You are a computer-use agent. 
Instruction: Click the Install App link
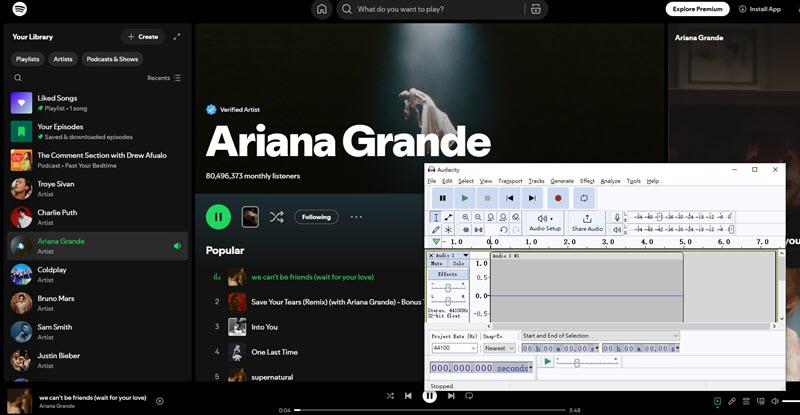(760, 9)
